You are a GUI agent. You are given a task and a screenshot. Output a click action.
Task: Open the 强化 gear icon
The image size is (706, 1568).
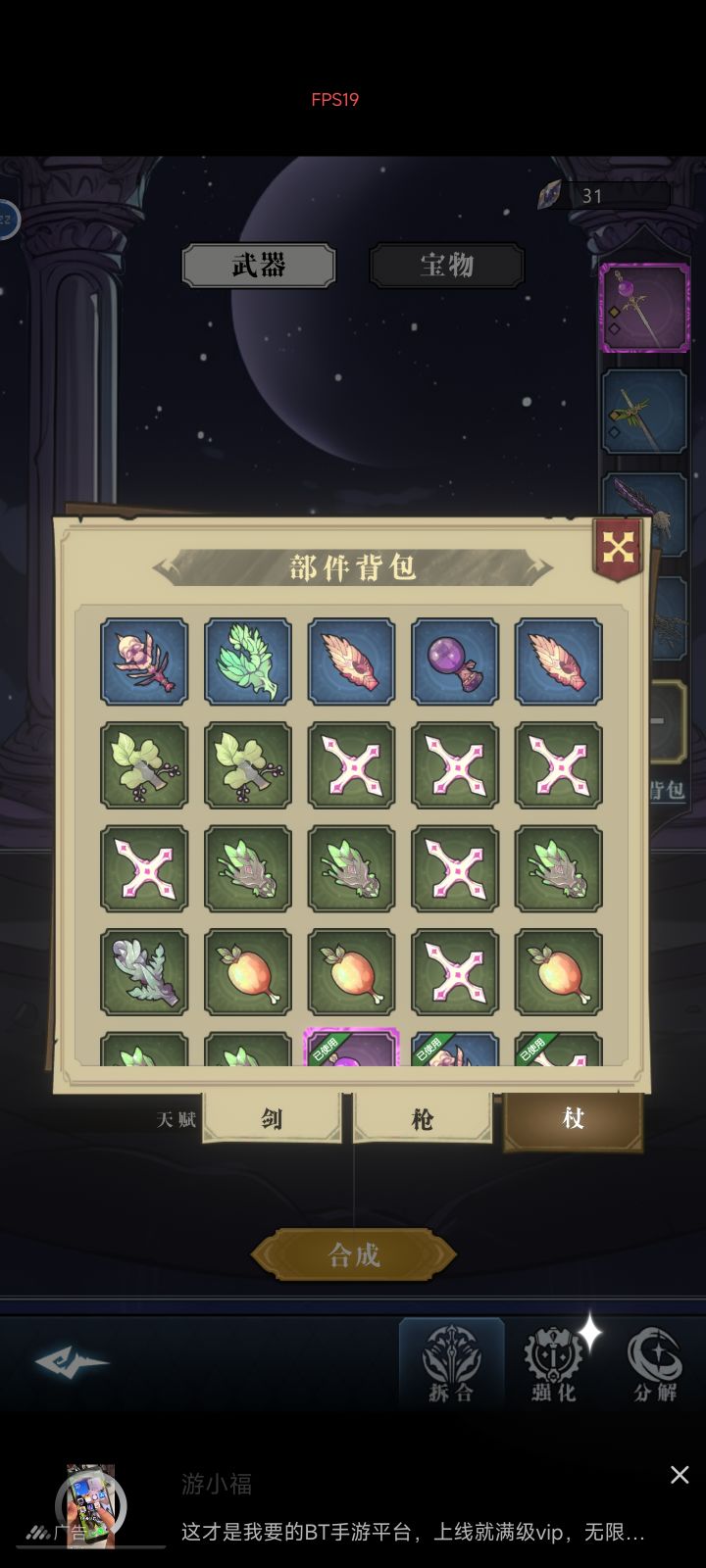pyautogui.click(x=554, y=1362)
